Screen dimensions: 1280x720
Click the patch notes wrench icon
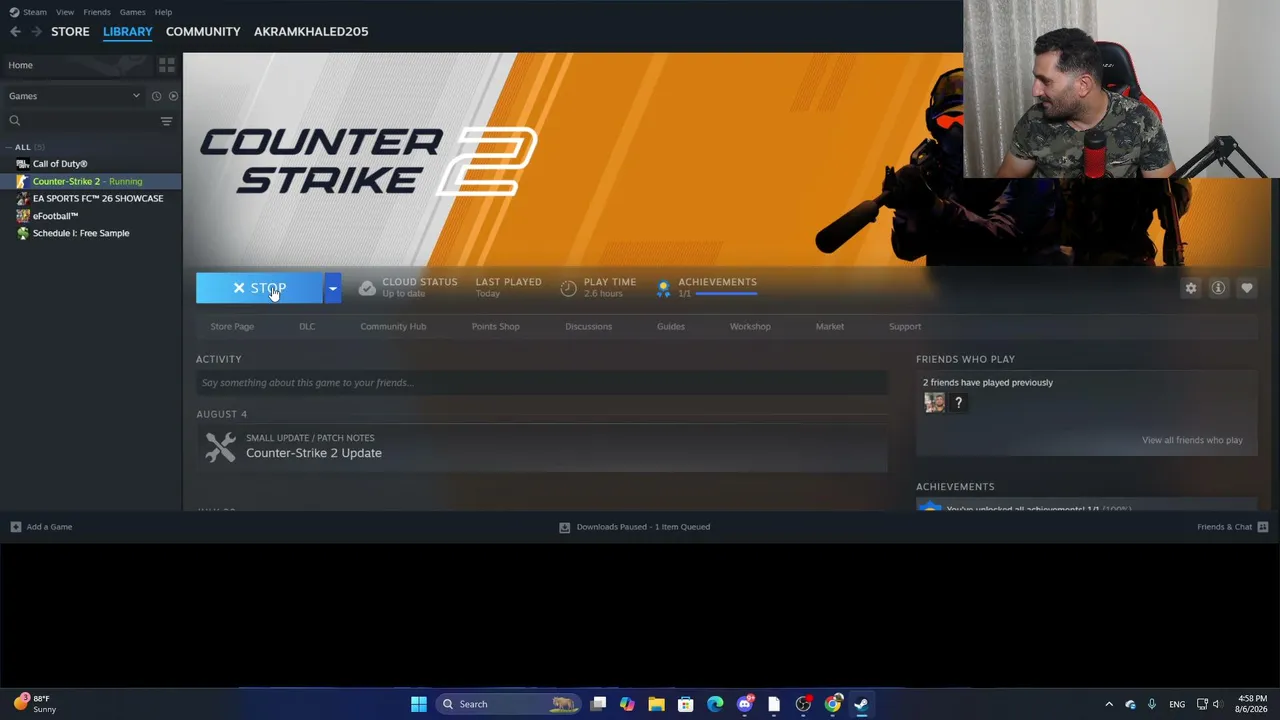pos(220,446)
